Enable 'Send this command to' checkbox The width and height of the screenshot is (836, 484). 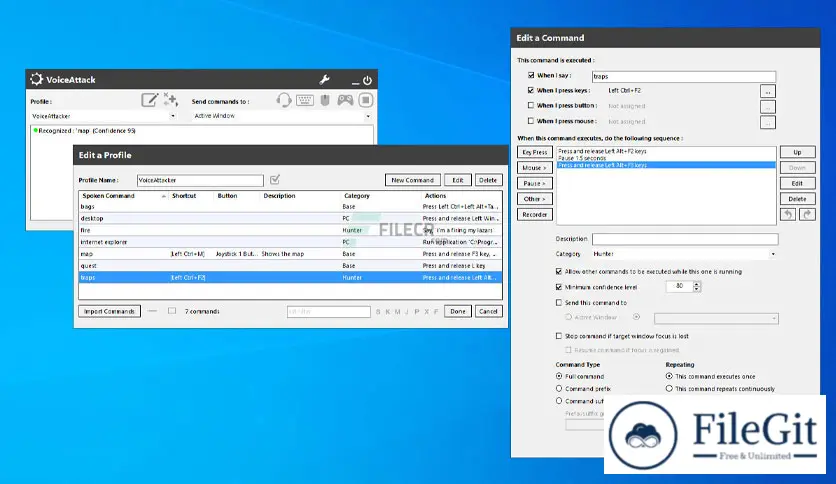[559, 302]
